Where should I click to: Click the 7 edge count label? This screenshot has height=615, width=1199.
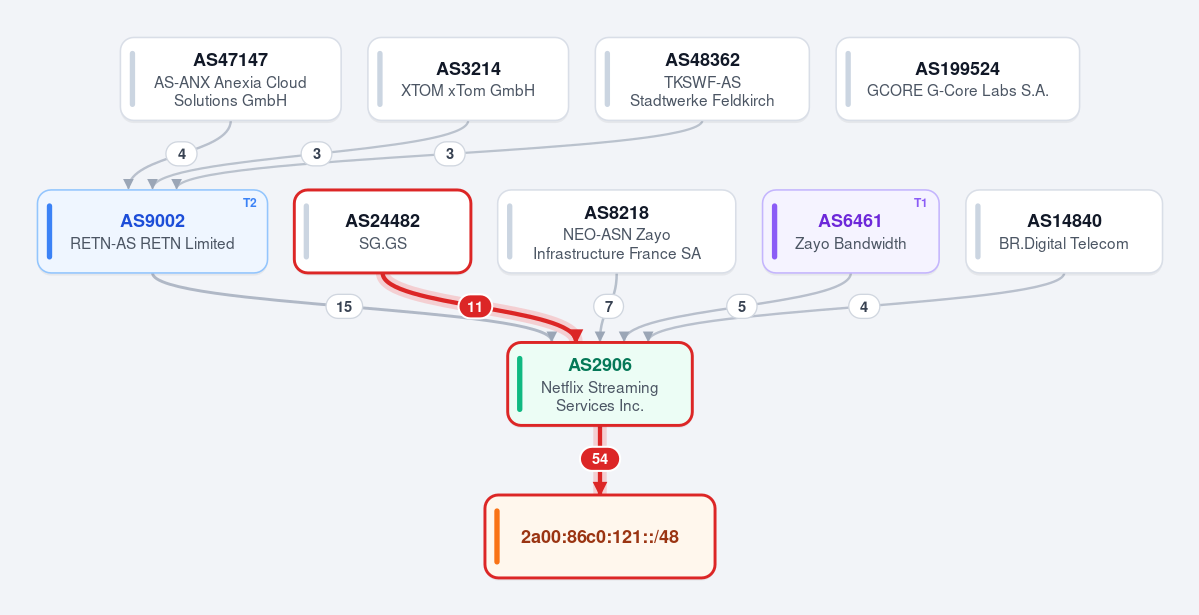pos(609,307)
